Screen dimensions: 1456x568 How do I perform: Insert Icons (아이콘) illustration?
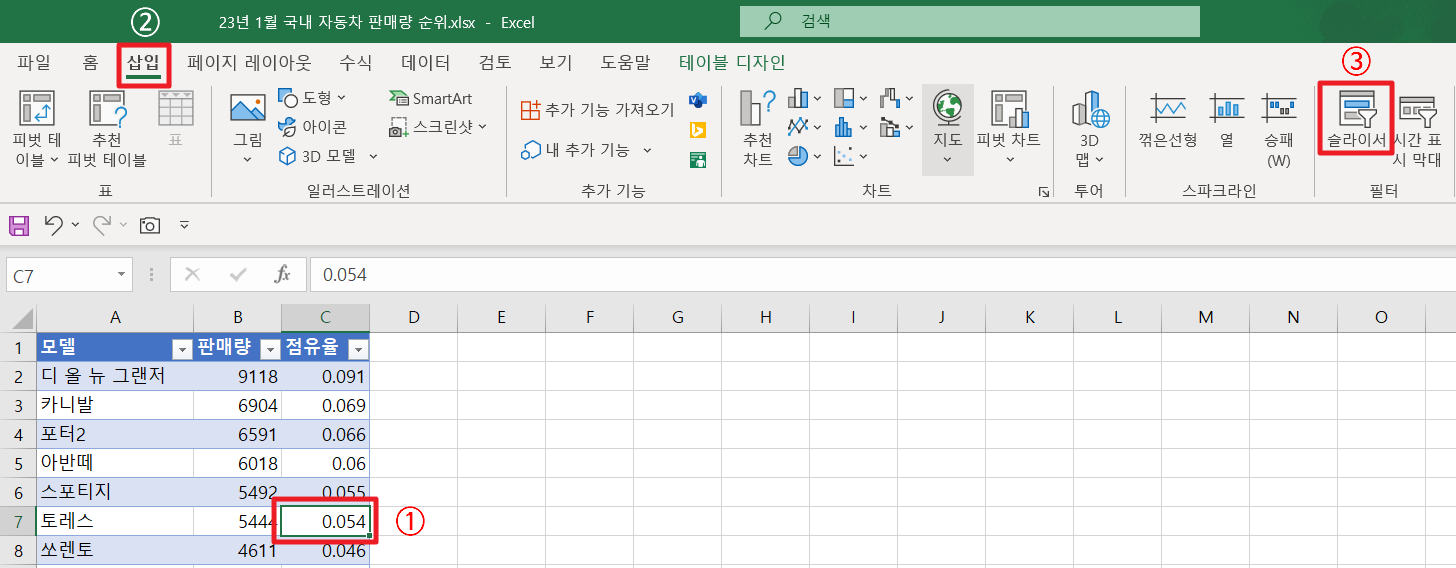[x=312, y=127]
